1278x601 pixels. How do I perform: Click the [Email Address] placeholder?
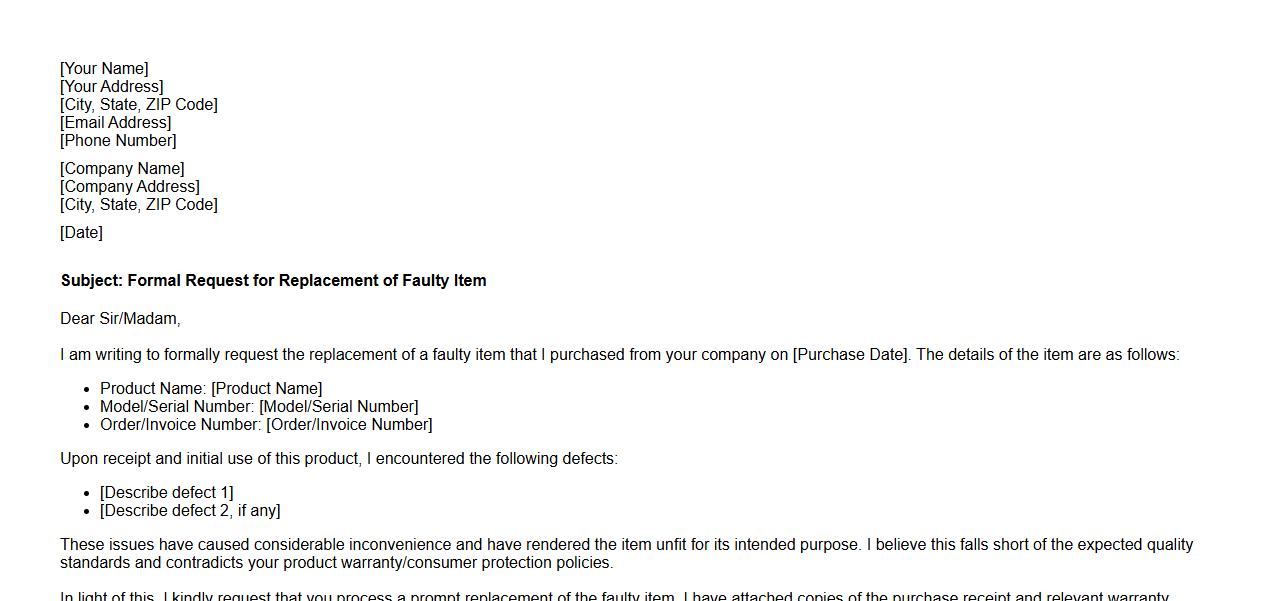pyautogui.click(x=115, y=123)
